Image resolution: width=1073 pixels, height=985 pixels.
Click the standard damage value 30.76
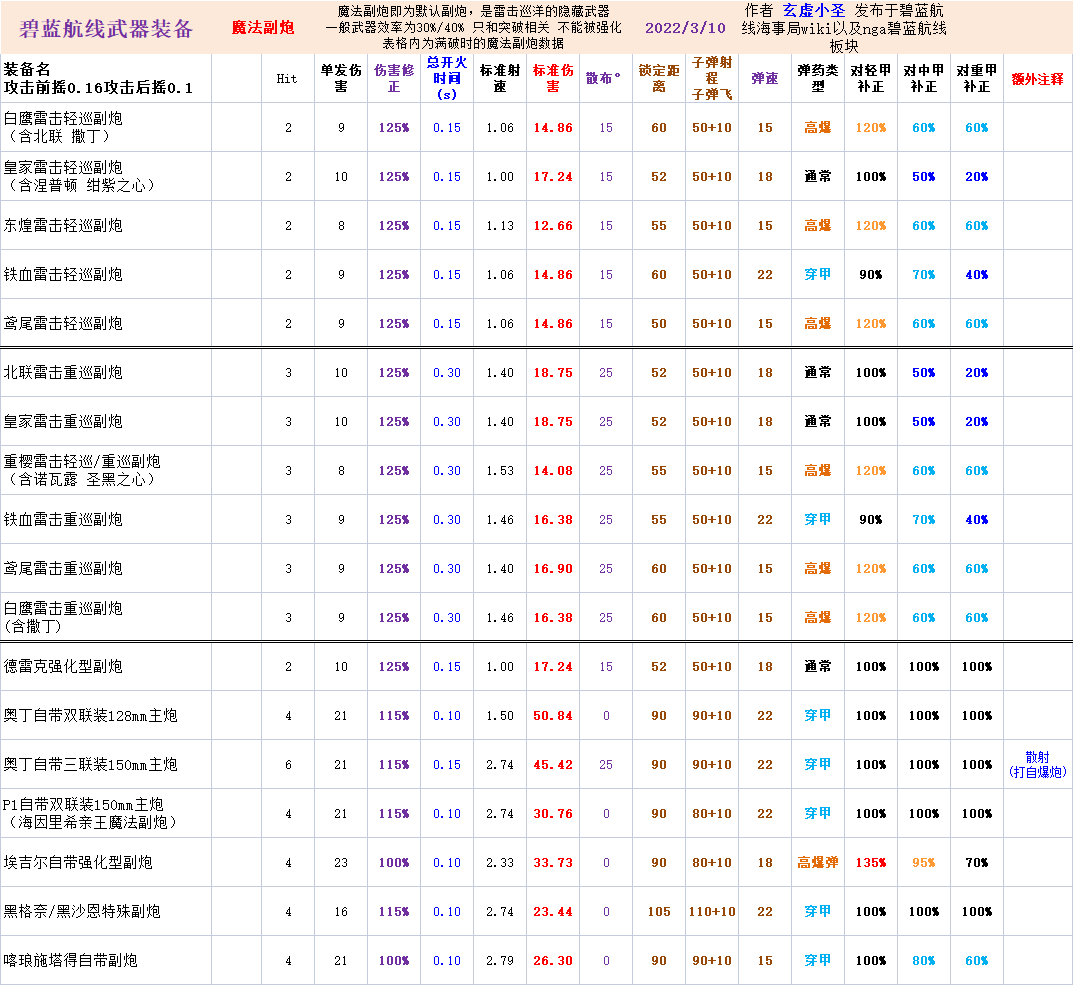pos(553,814)
